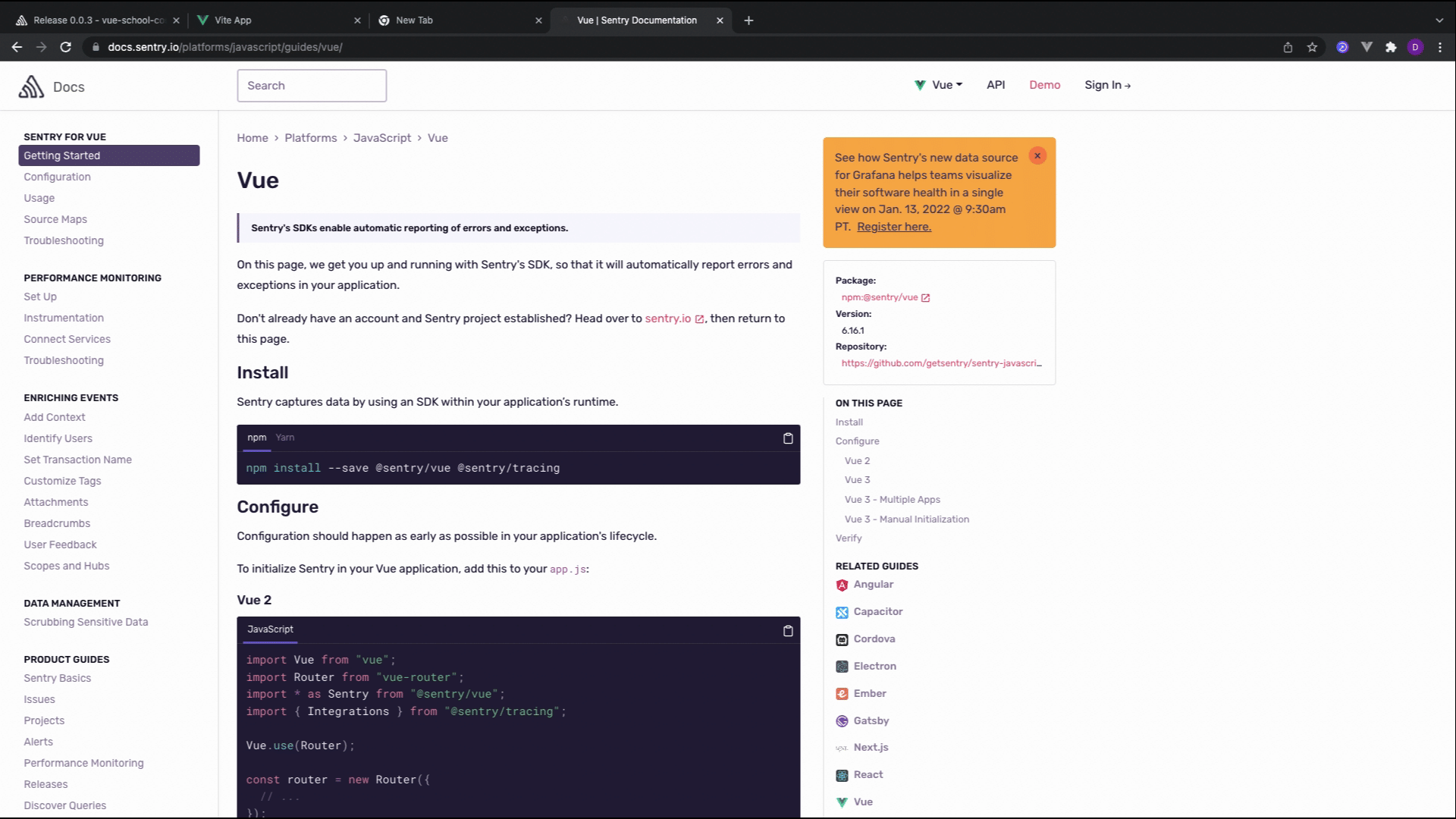Open Source Maps in the sidebar
1456x819 pixels.
pos(55,219)
